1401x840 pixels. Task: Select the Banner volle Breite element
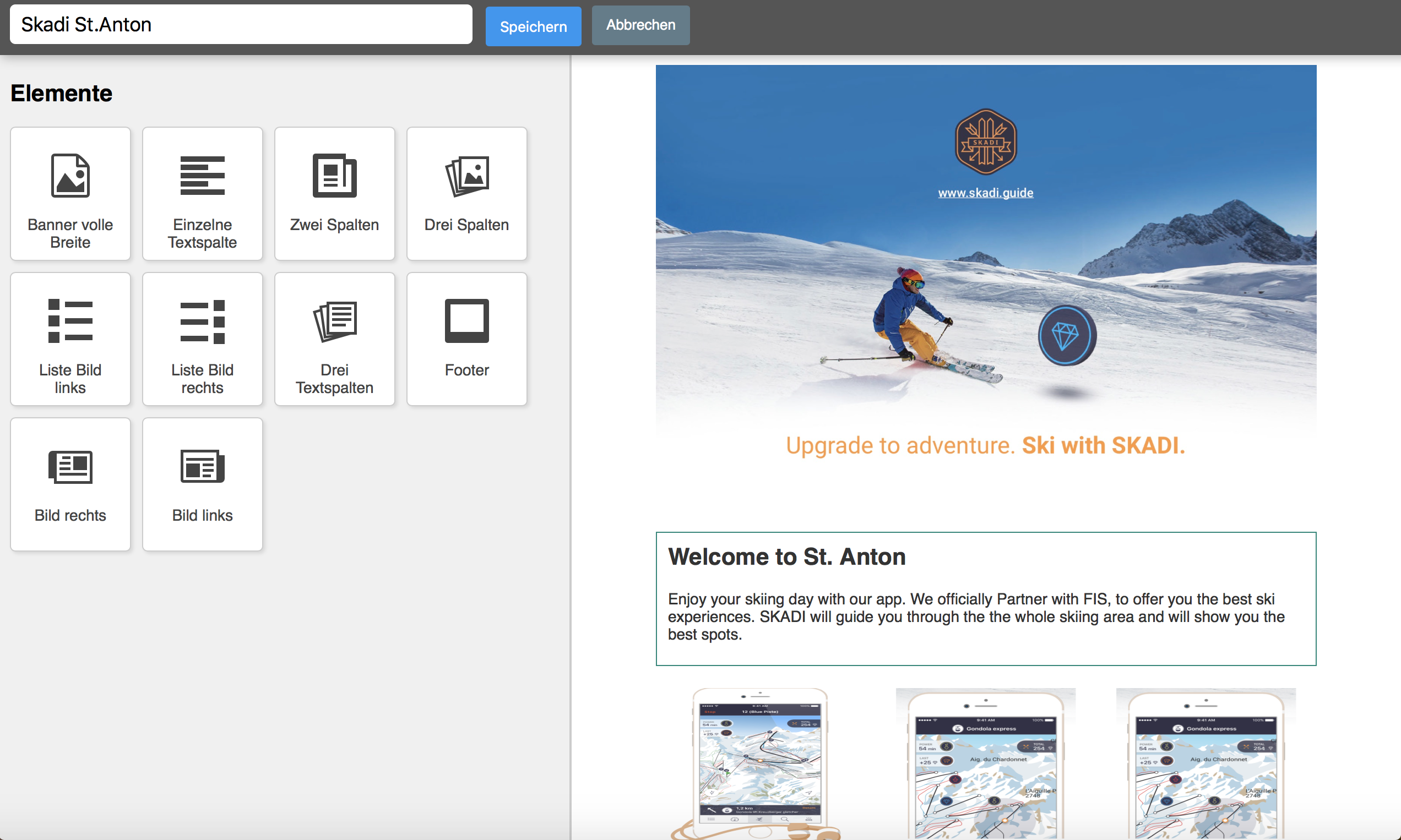[70, 194]
